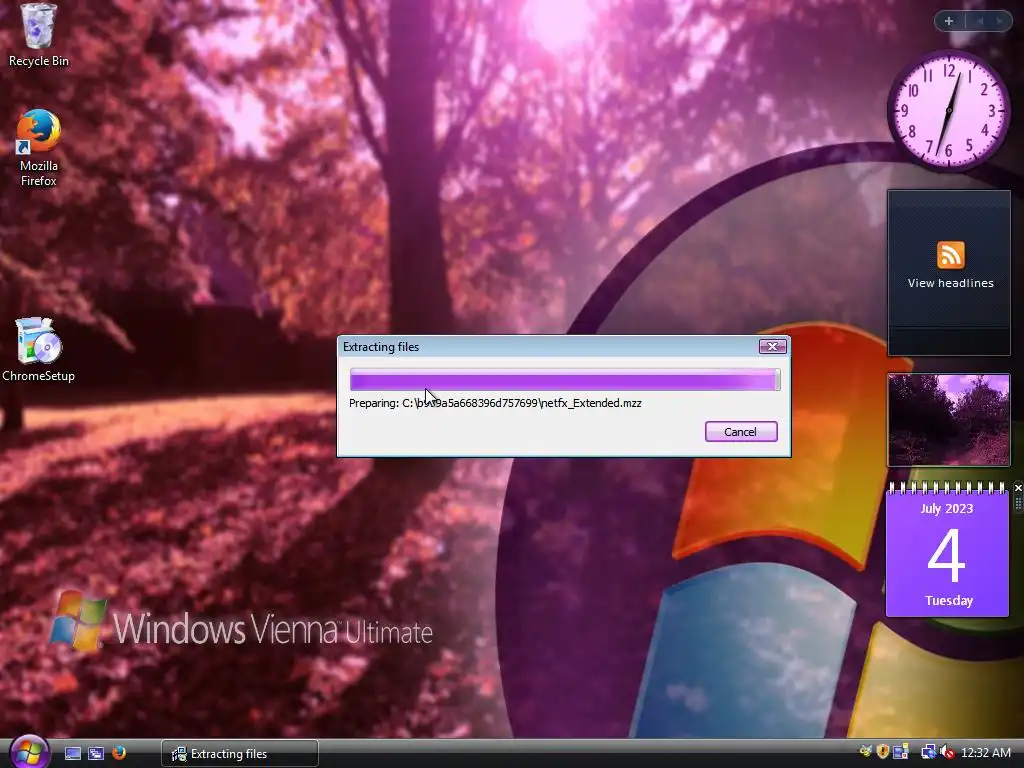Click the Extracting files dialog title
This screenshot has height=768, width=1024.
coord(381,347)
